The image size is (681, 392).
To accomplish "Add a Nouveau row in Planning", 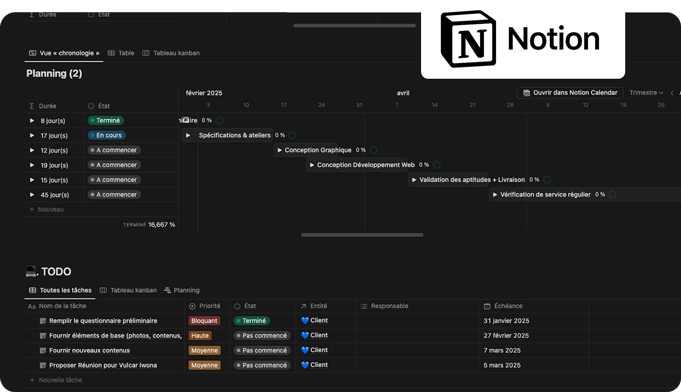I will click(46, 209).
